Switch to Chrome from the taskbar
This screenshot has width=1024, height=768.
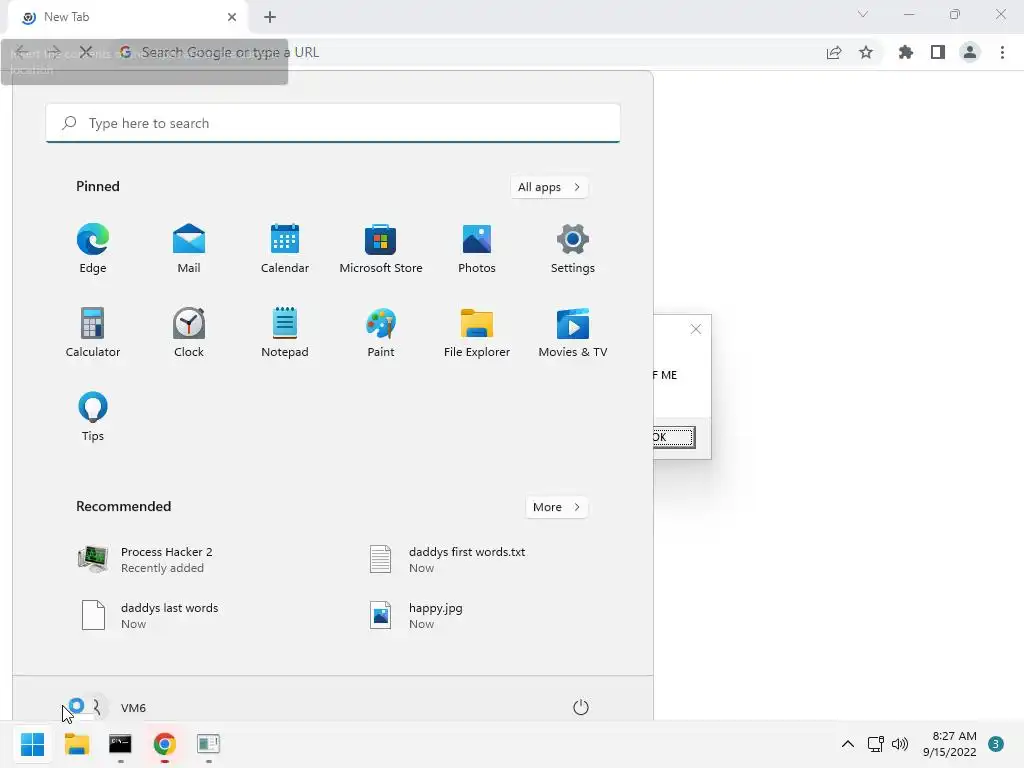[165, 744]
